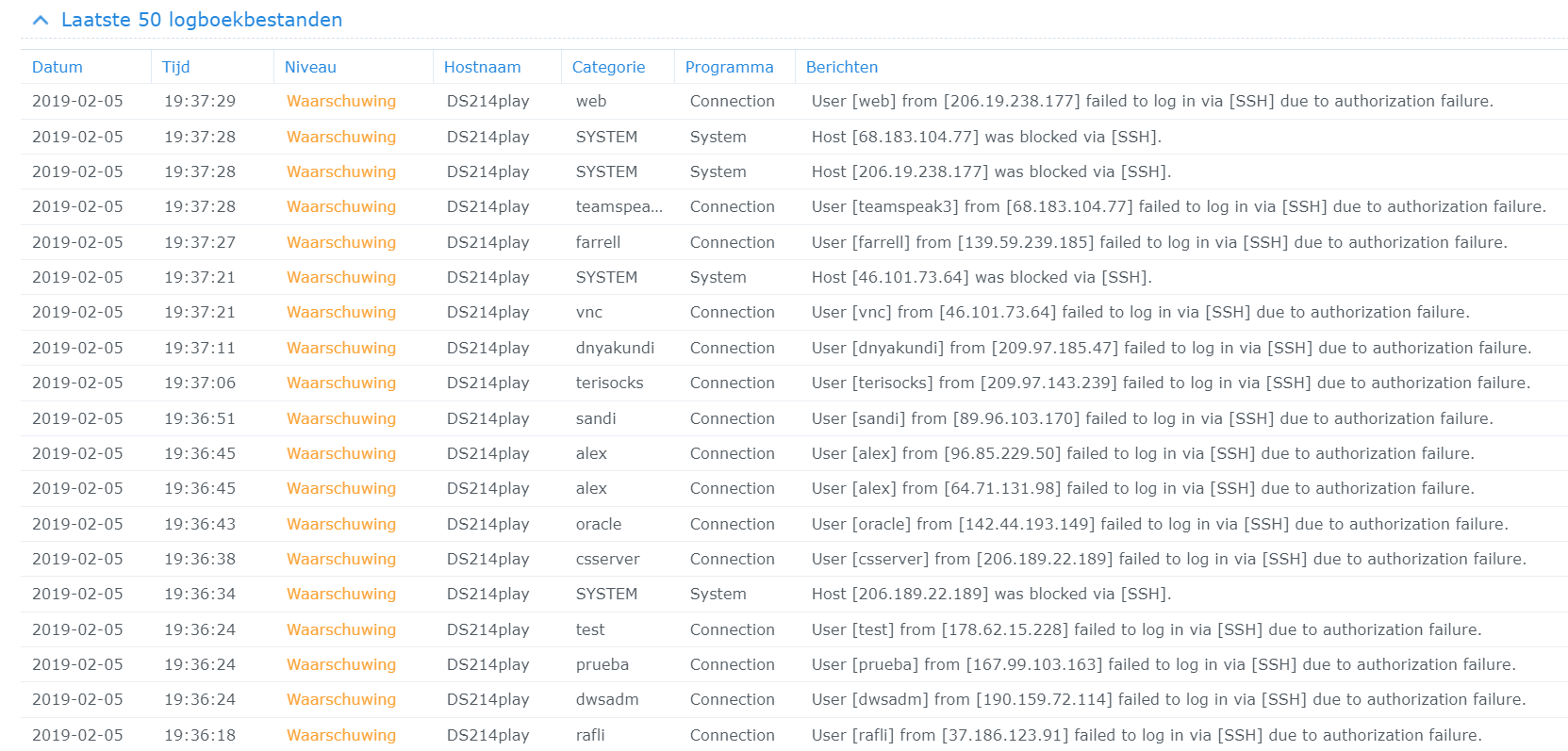1568x751 pixels.
Task: Select the 'prueba' category cell
Action: point(602,664)
